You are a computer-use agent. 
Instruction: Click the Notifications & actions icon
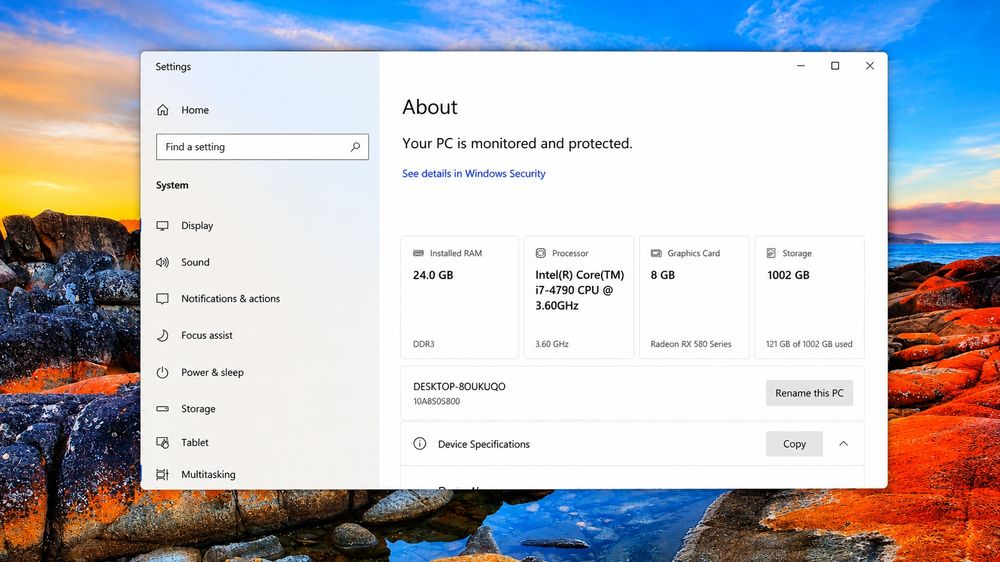[x=163, y=299]
